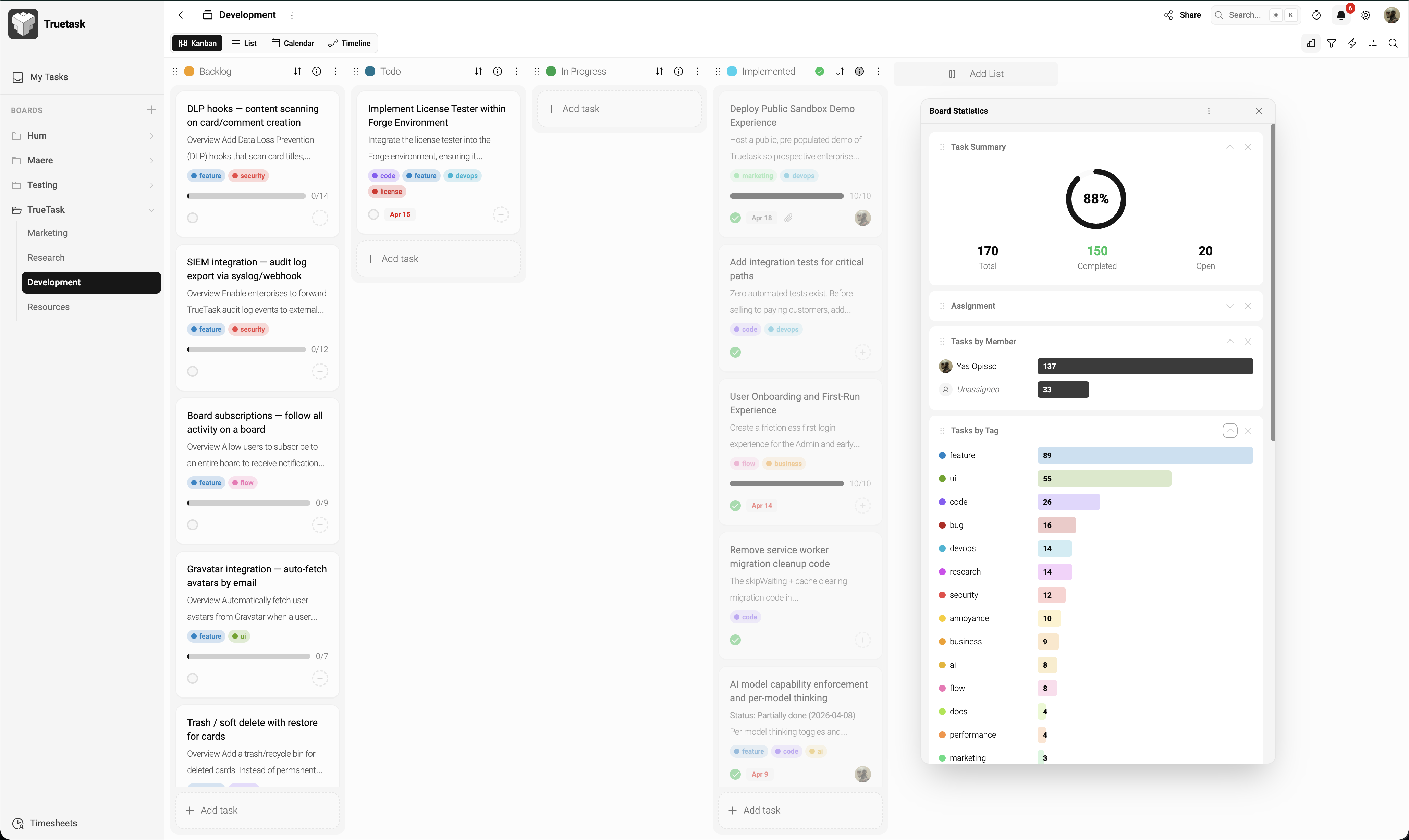
Task: Mark DLP hooks task as complete
Action: click(193, 218)
